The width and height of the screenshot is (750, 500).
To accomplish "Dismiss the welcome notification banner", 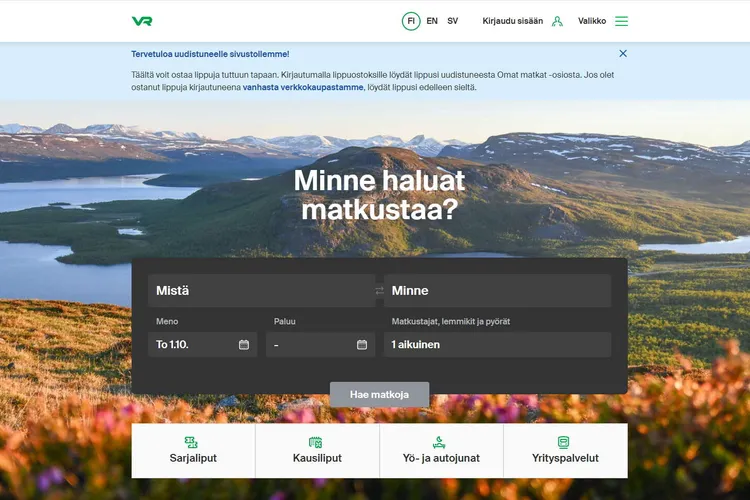I will [x=623, y=54].
